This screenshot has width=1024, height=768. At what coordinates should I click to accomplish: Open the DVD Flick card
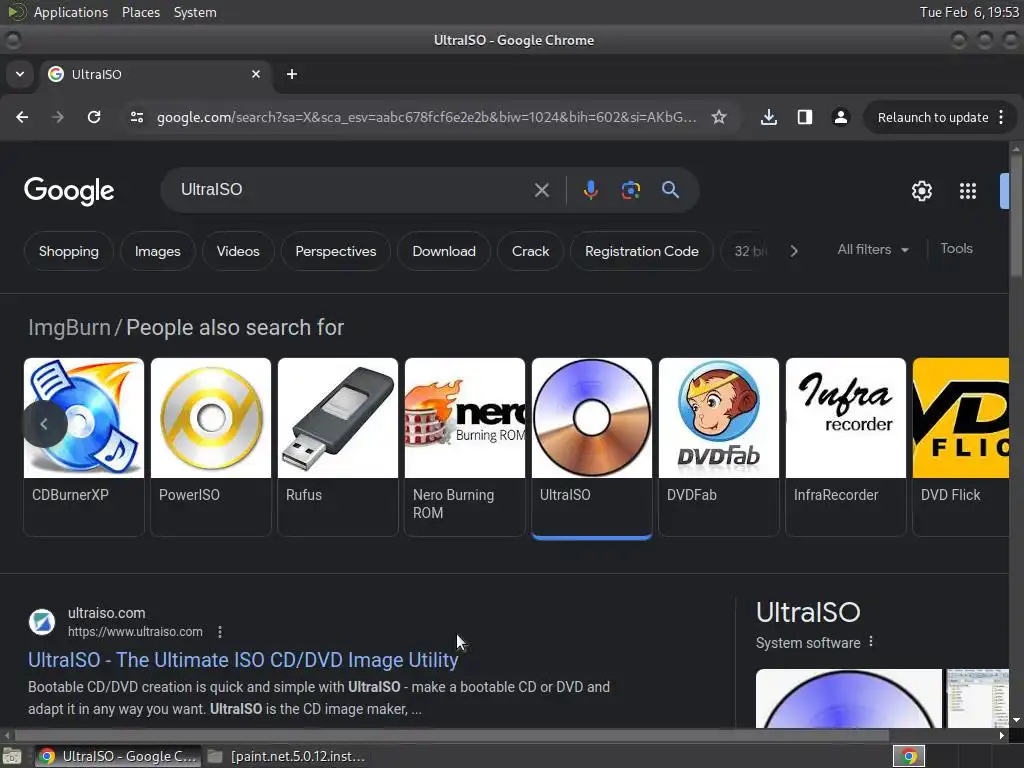tap(961, 447)
